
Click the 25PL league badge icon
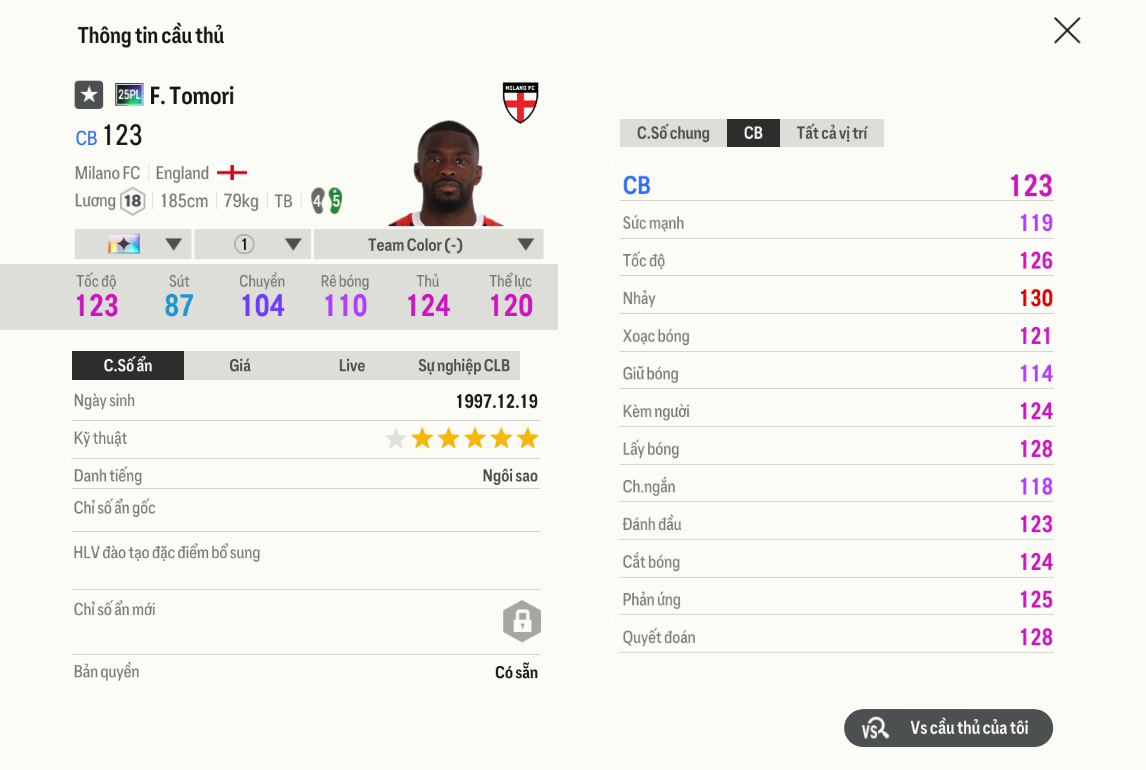point(127,95)
